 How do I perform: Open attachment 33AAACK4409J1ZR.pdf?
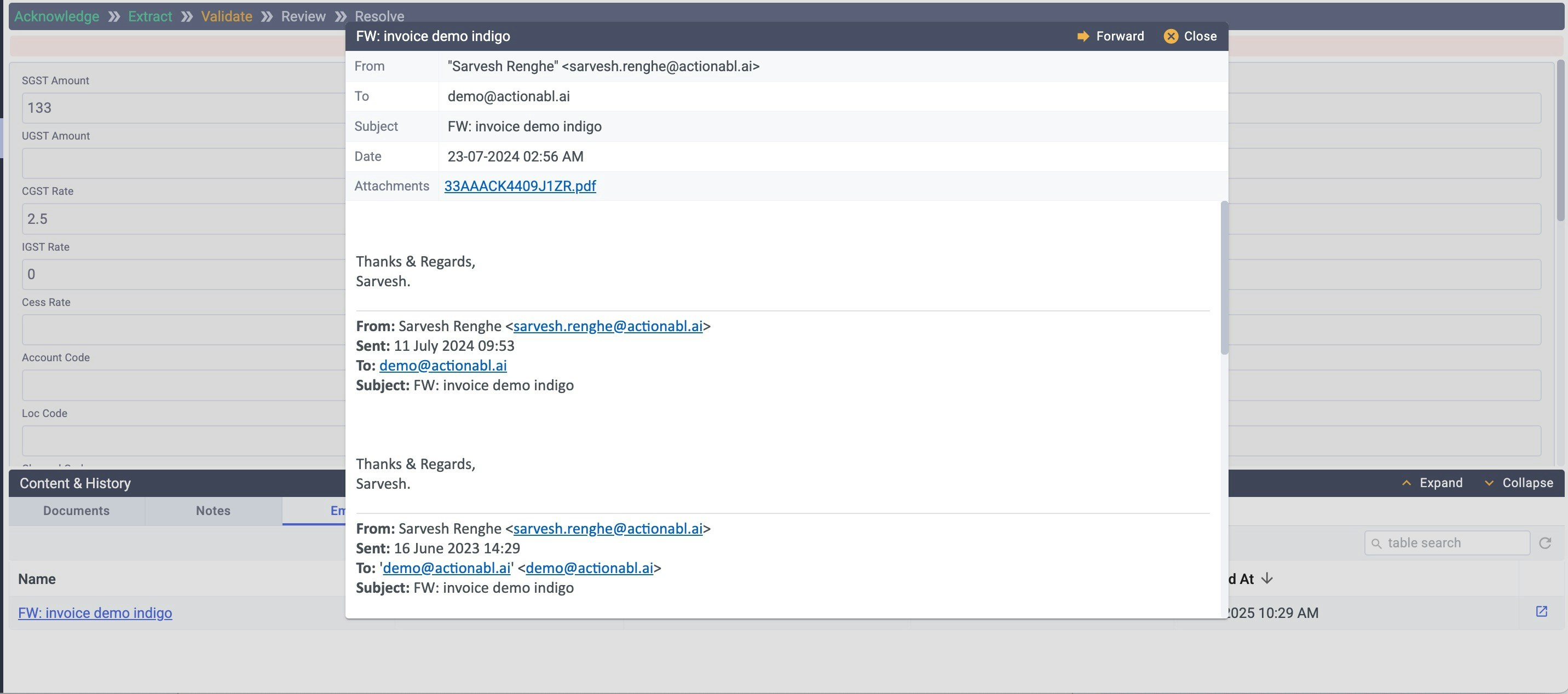click(x=520, y=186)
